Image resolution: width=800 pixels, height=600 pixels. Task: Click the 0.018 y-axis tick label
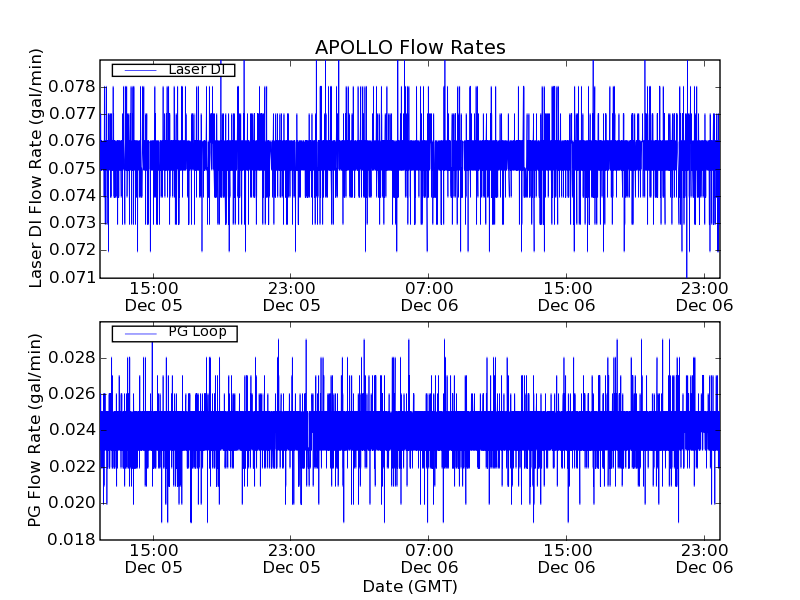(73, 539)
